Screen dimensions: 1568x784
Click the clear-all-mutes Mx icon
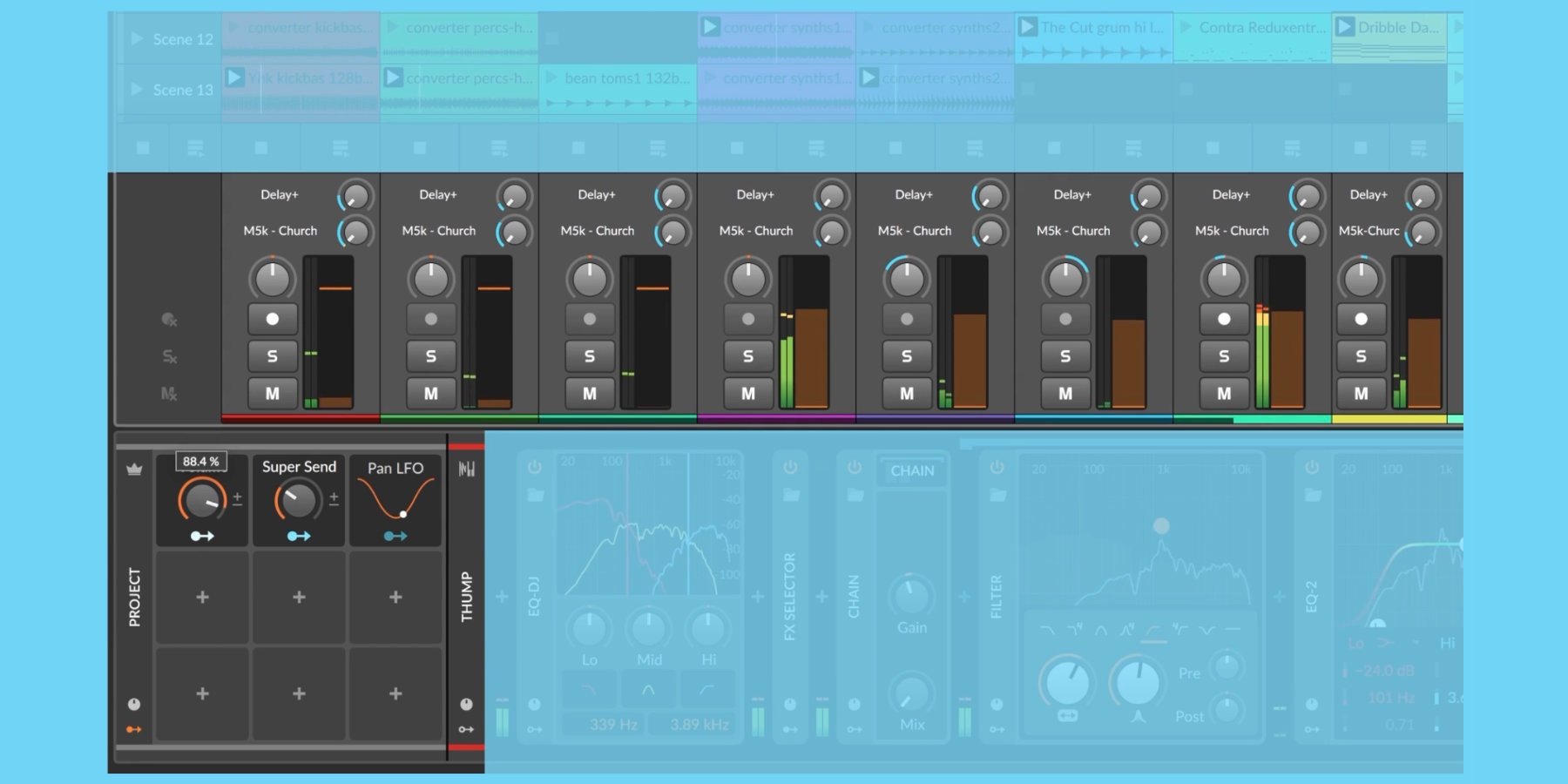170,394
